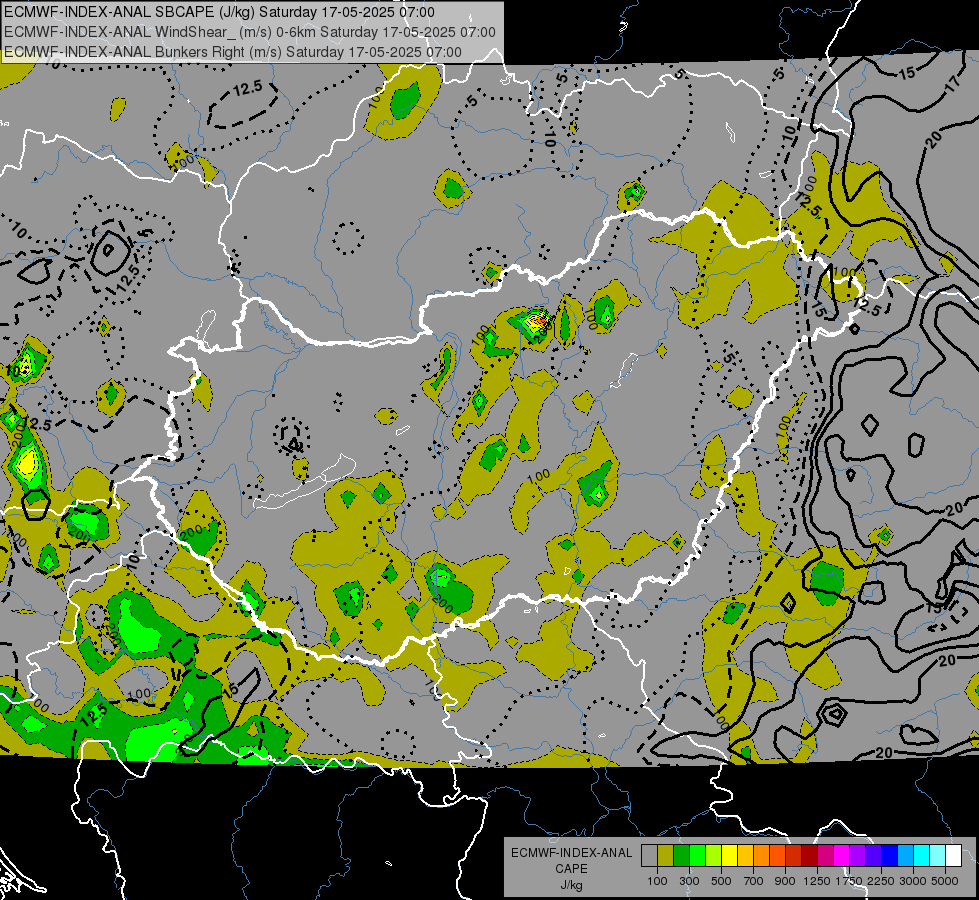Click the legend tick label 3000
The width and height of the screenshot is (979, 900).
tap(913, 881)
